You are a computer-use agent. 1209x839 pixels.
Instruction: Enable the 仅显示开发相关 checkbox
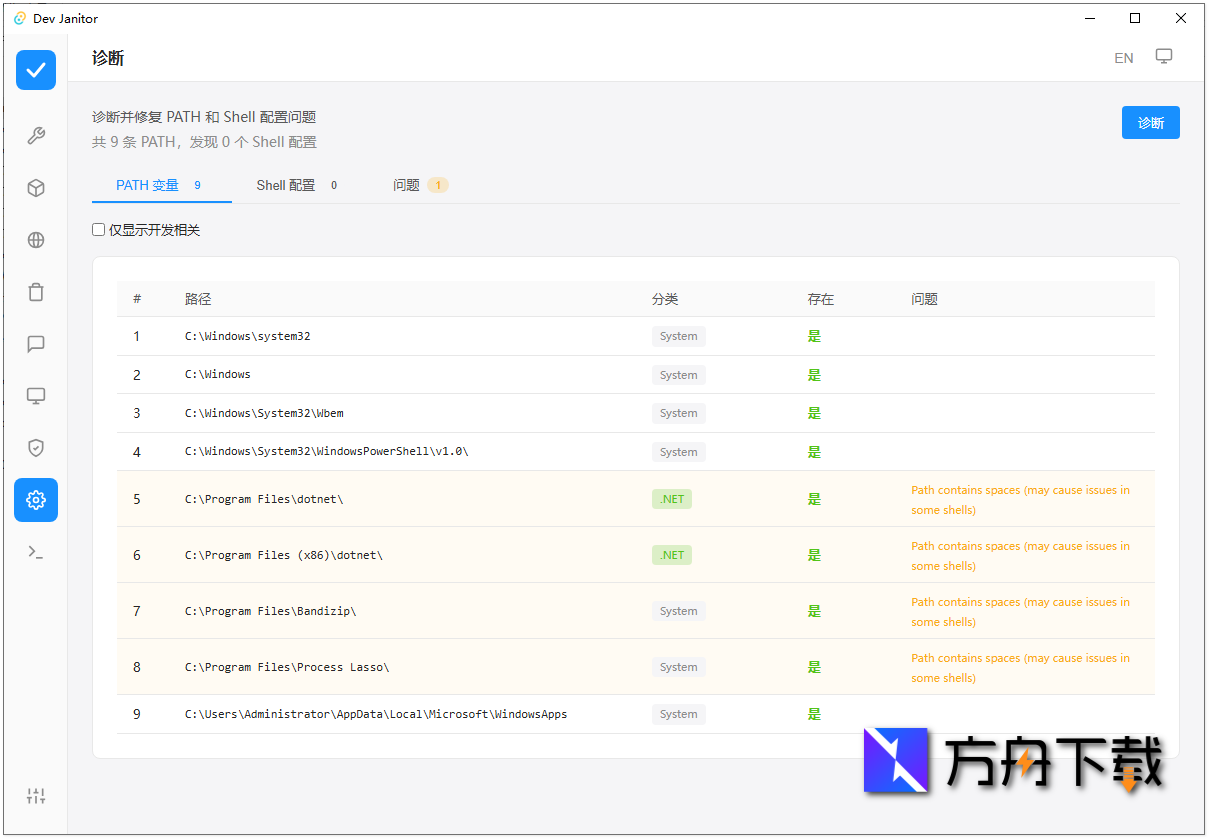(99, 230)
